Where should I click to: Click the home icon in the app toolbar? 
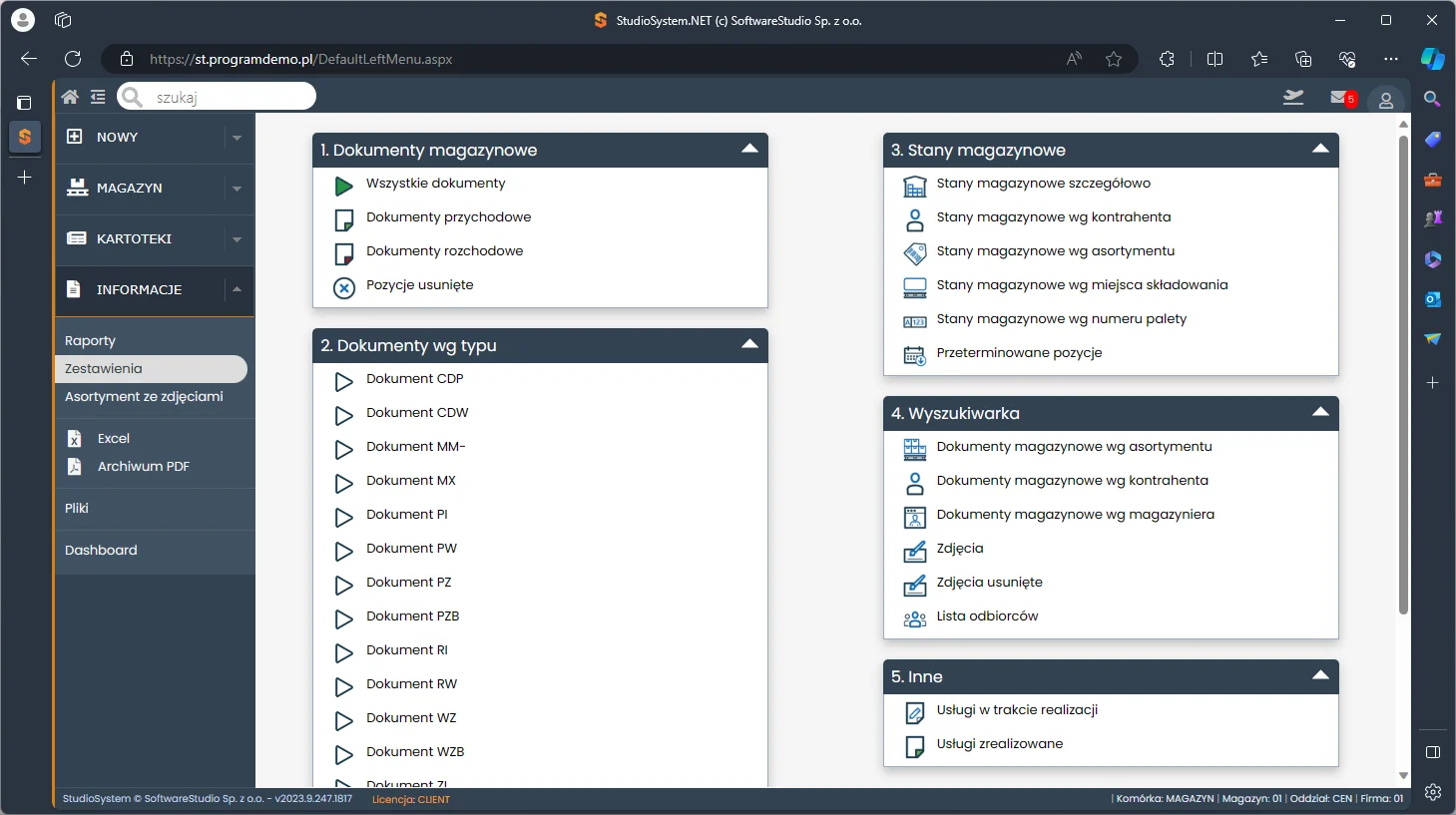click(x=70, y=97)
